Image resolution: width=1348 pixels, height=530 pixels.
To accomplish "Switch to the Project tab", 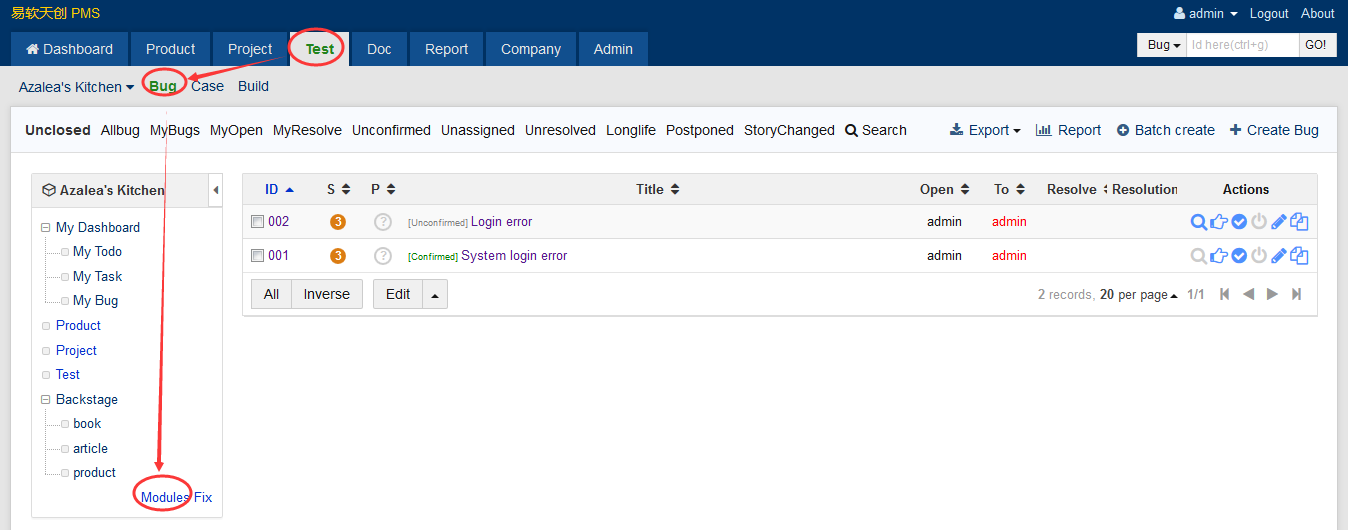I will [249, 49].
